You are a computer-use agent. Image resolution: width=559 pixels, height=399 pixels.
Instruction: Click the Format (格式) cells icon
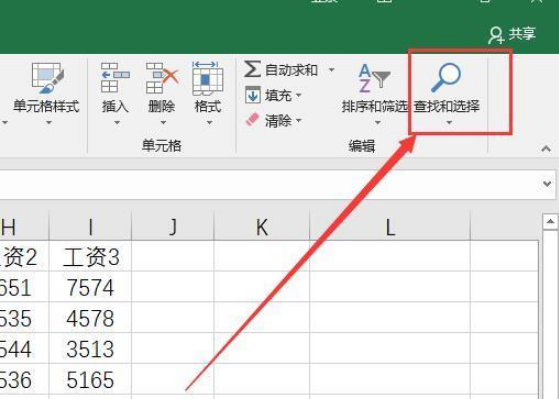coord(207,78)
